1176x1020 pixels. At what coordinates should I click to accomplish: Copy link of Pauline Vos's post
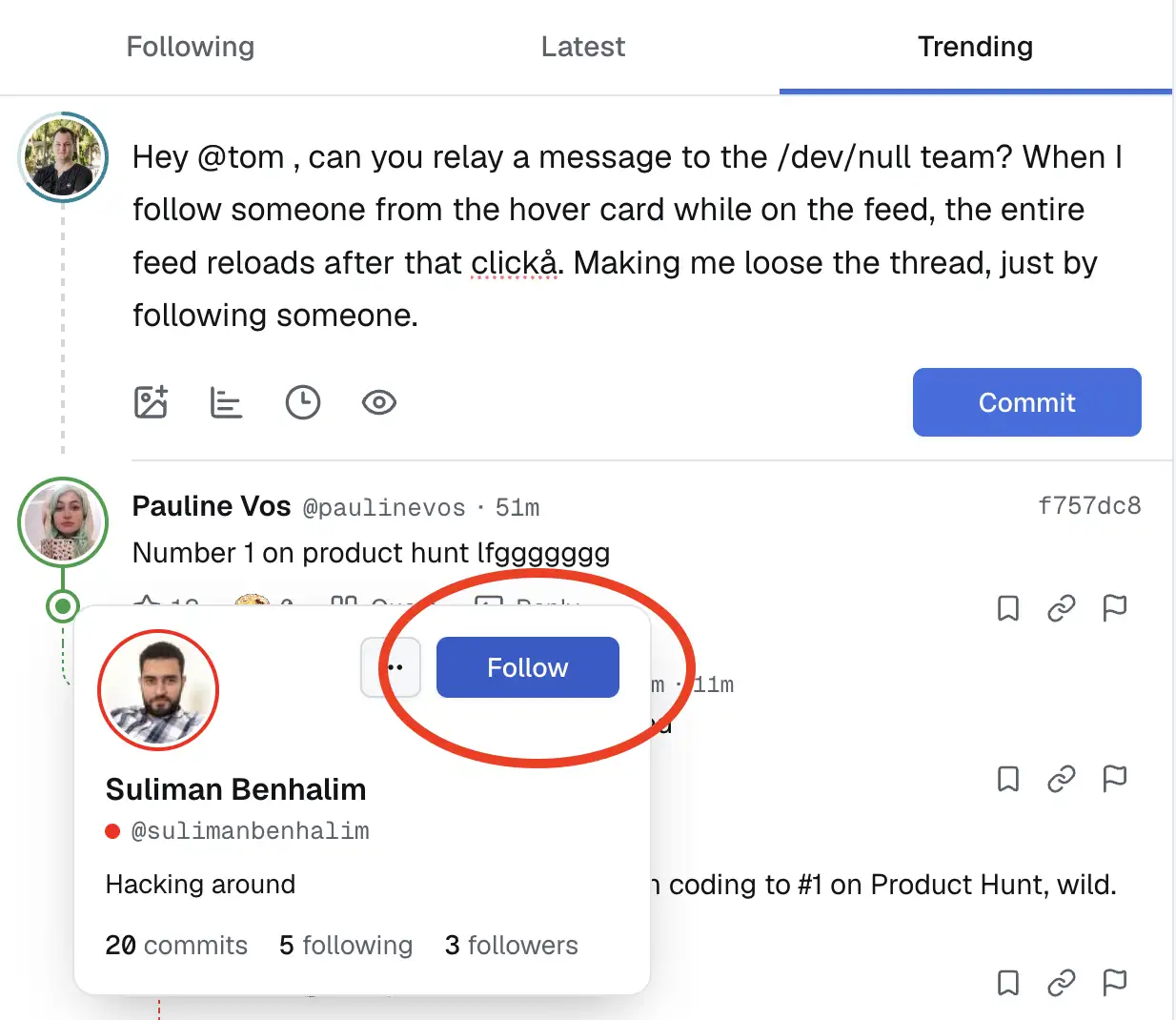click(1062, 608)
